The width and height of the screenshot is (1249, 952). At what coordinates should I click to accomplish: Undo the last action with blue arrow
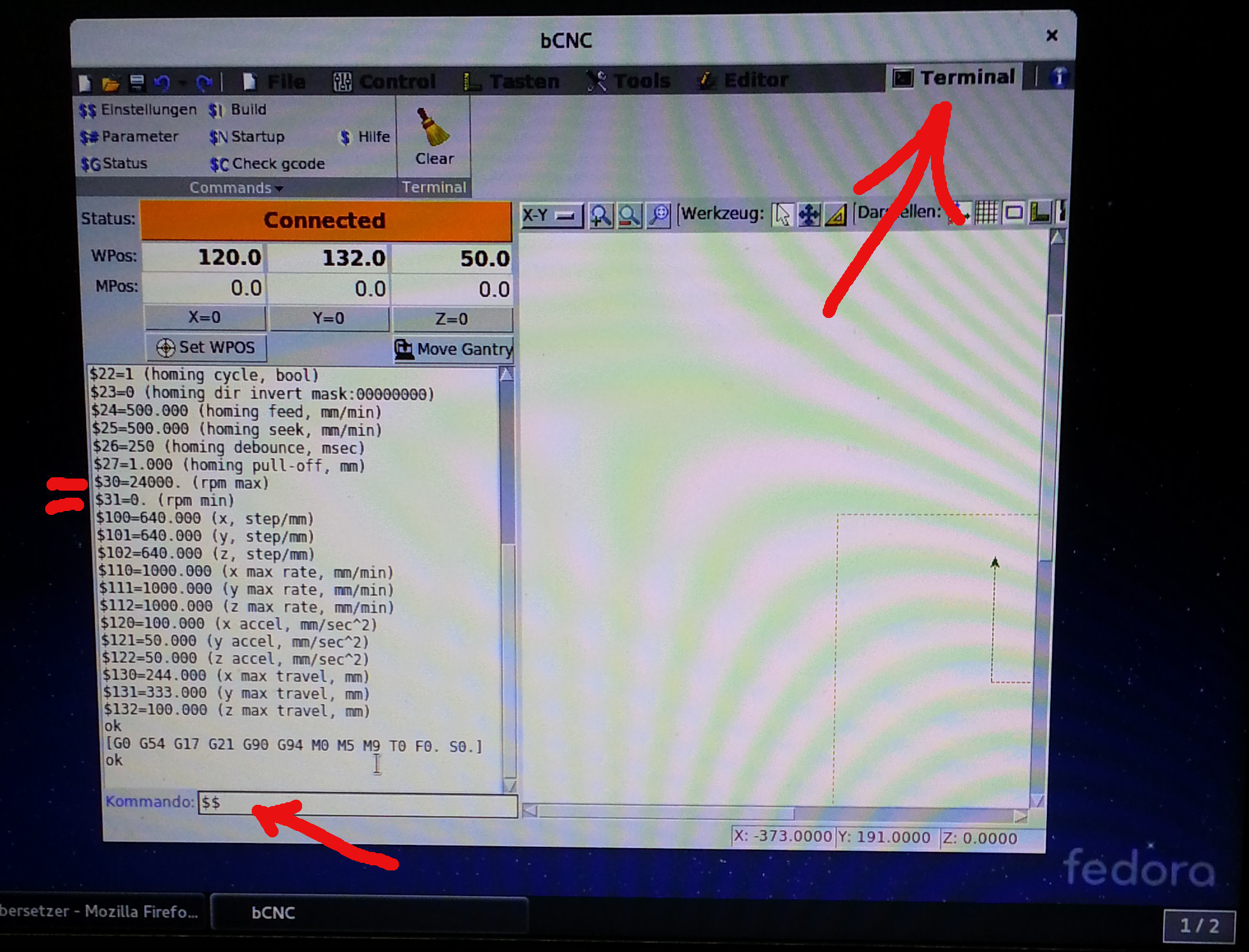162,83
